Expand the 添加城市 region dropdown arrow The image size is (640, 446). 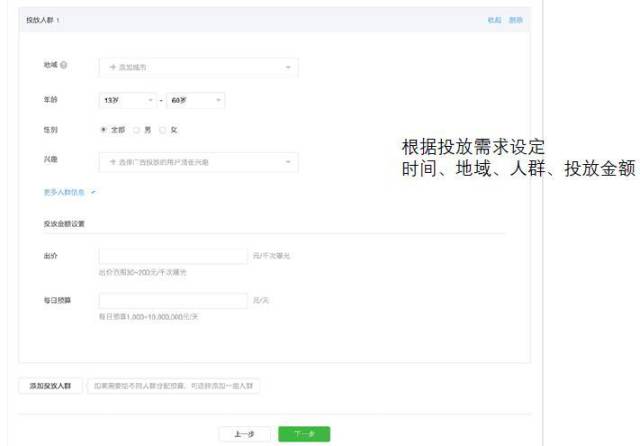click(x=288, y=67)
